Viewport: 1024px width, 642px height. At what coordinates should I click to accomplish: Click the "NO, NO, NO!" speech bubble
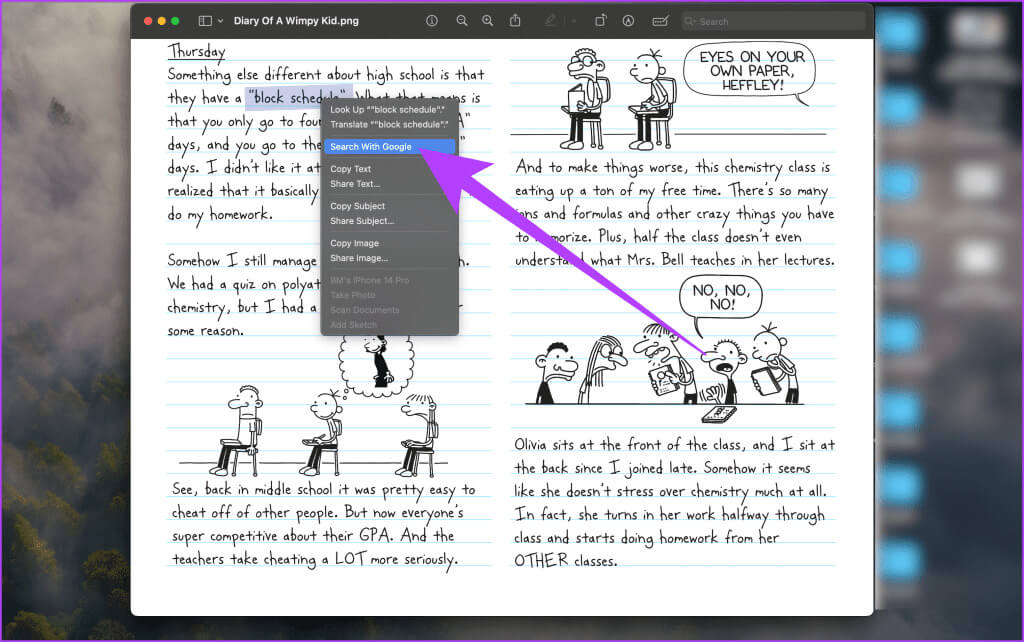pos(721,297)
